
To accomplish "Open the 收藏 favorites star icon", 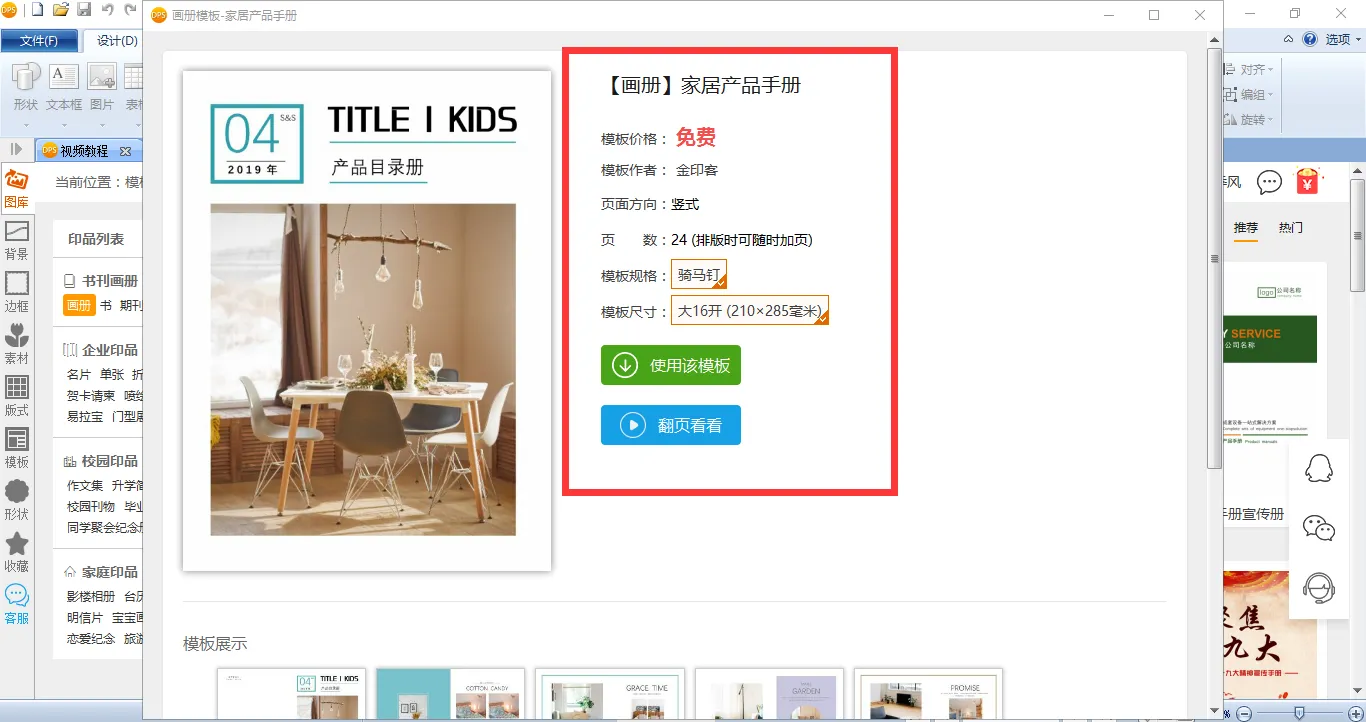I will tap(16, 552).
